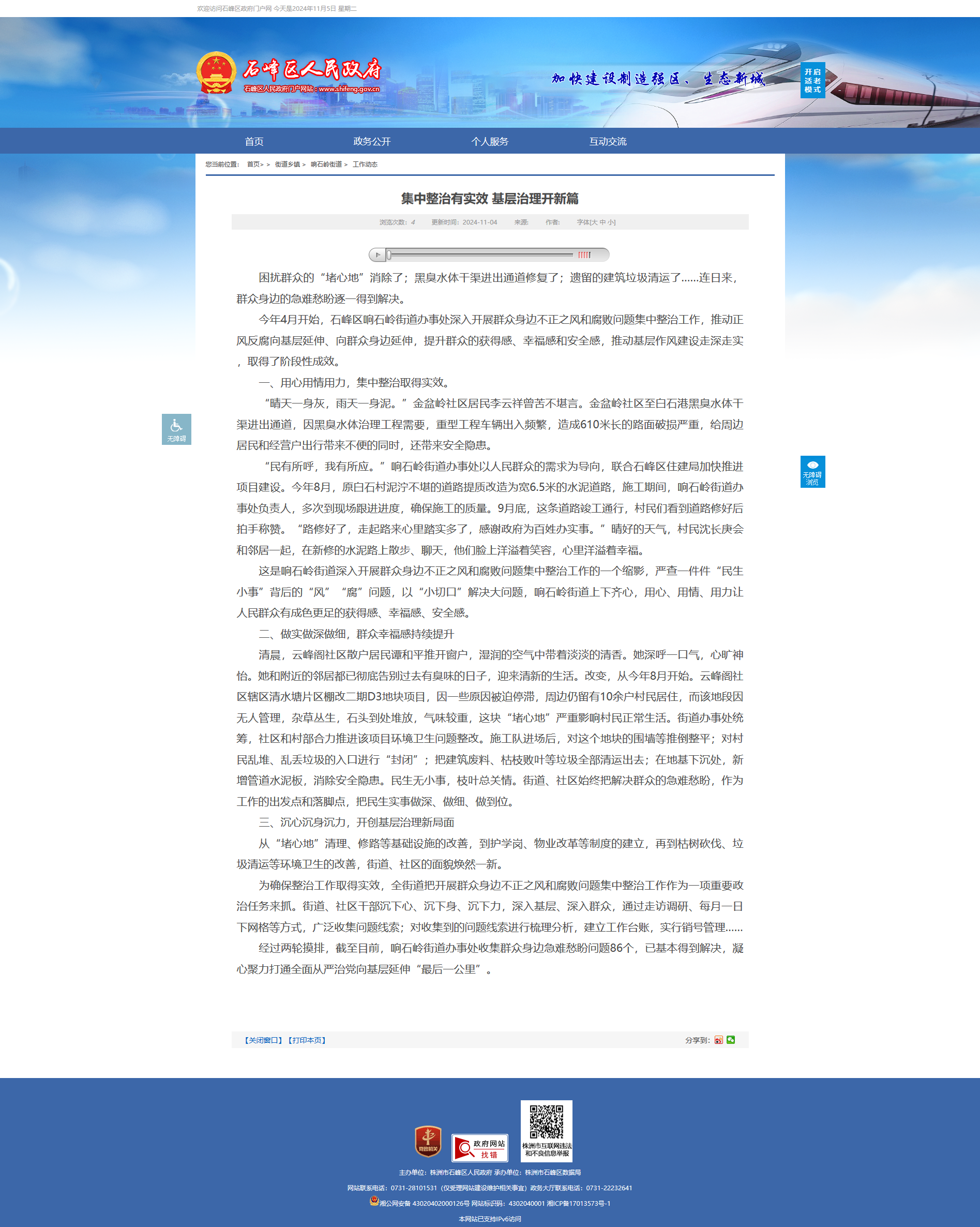Go to 个人服务 menu
Screen dimensions: 980x1227
click(489, 141)
